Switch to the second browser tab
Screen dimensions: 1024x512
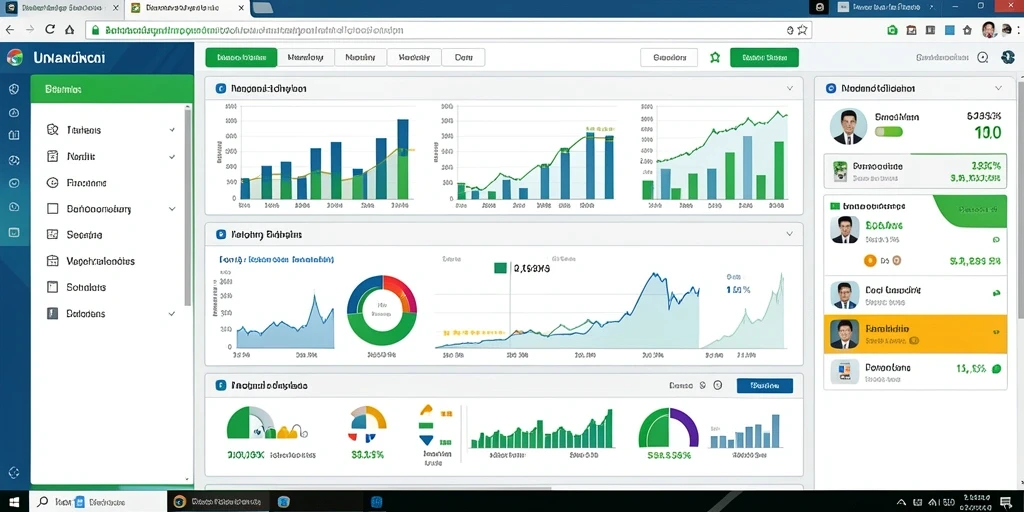186,8
